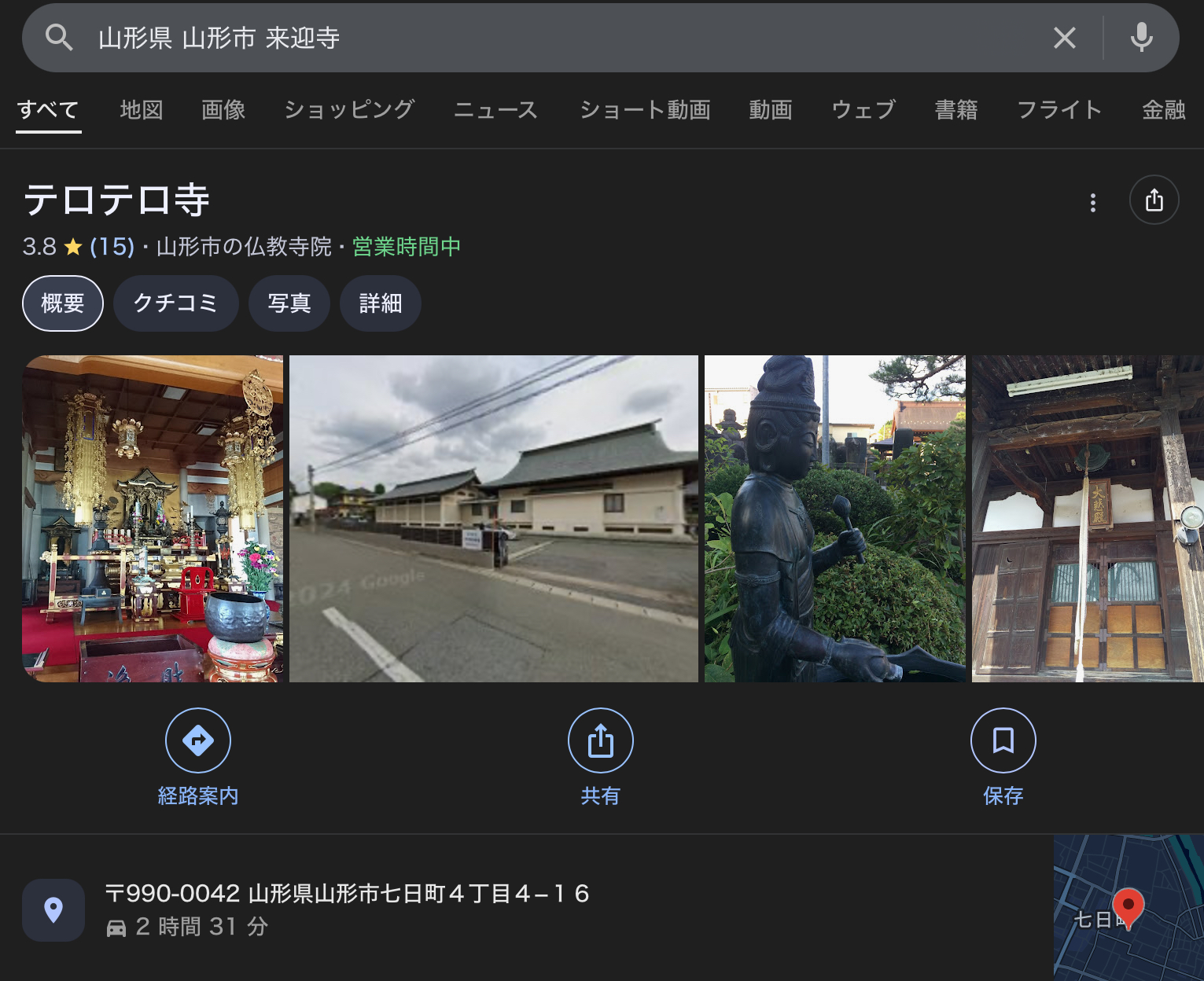The image size is (1204, 981).
Task: Clear the search query with X icon
Action: (x=1064, y=38)
